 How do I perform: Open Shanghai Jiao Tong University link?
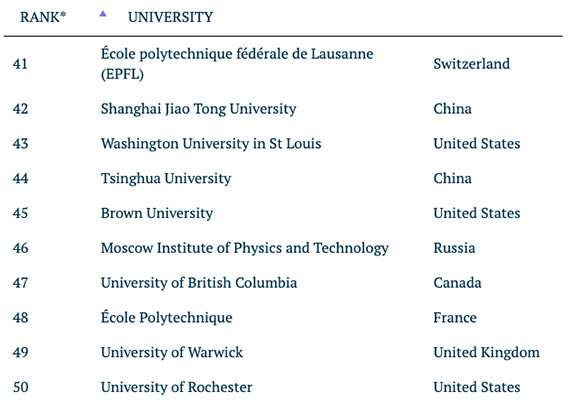pyautogui.click(x=198, y=109)
